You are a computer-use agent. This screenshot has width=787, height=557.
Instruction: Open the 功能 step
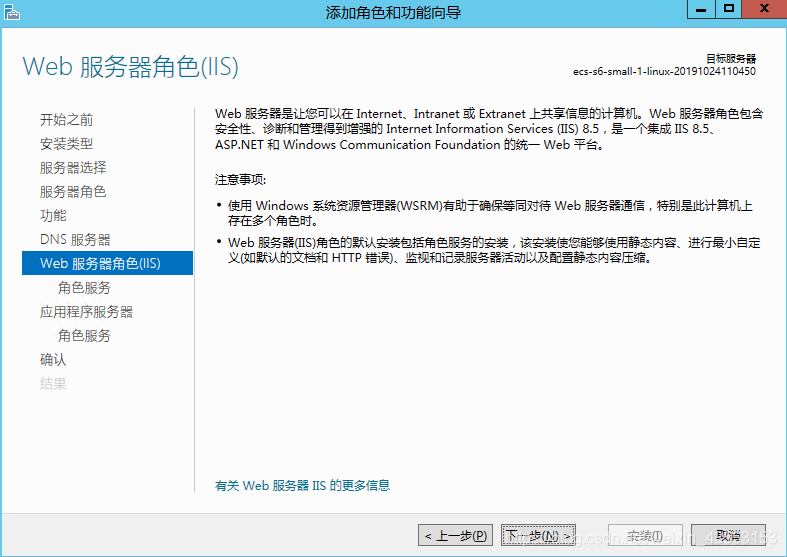53,216
